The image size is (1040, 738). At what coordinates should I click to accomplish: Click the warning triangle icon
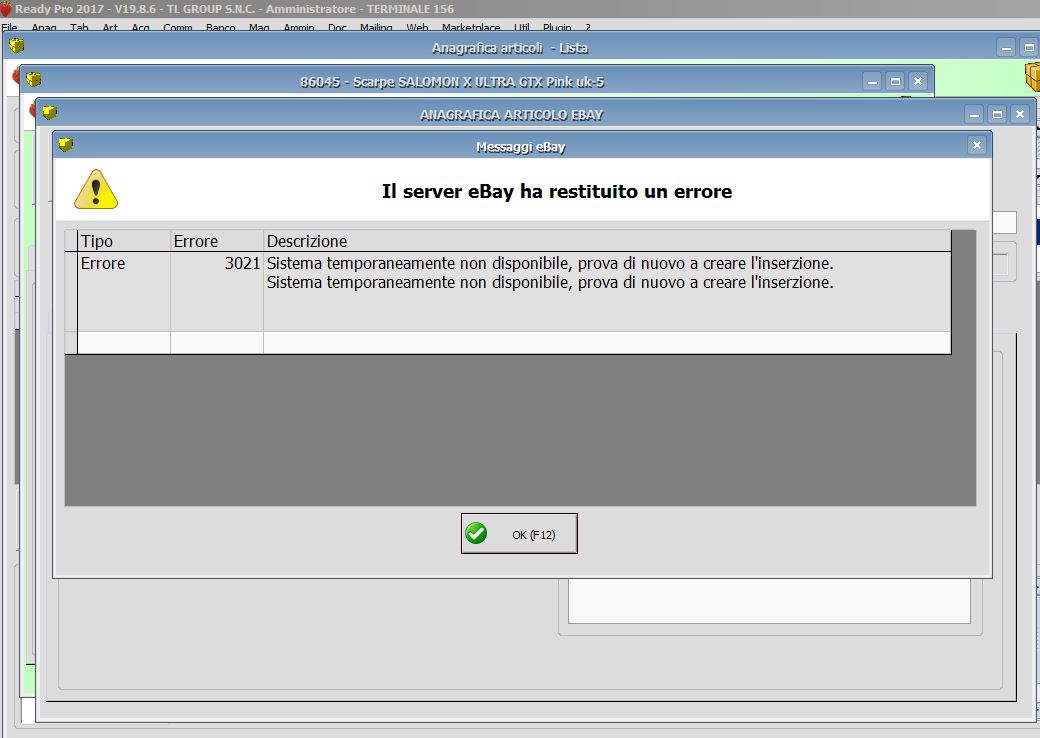coord(96,190)
